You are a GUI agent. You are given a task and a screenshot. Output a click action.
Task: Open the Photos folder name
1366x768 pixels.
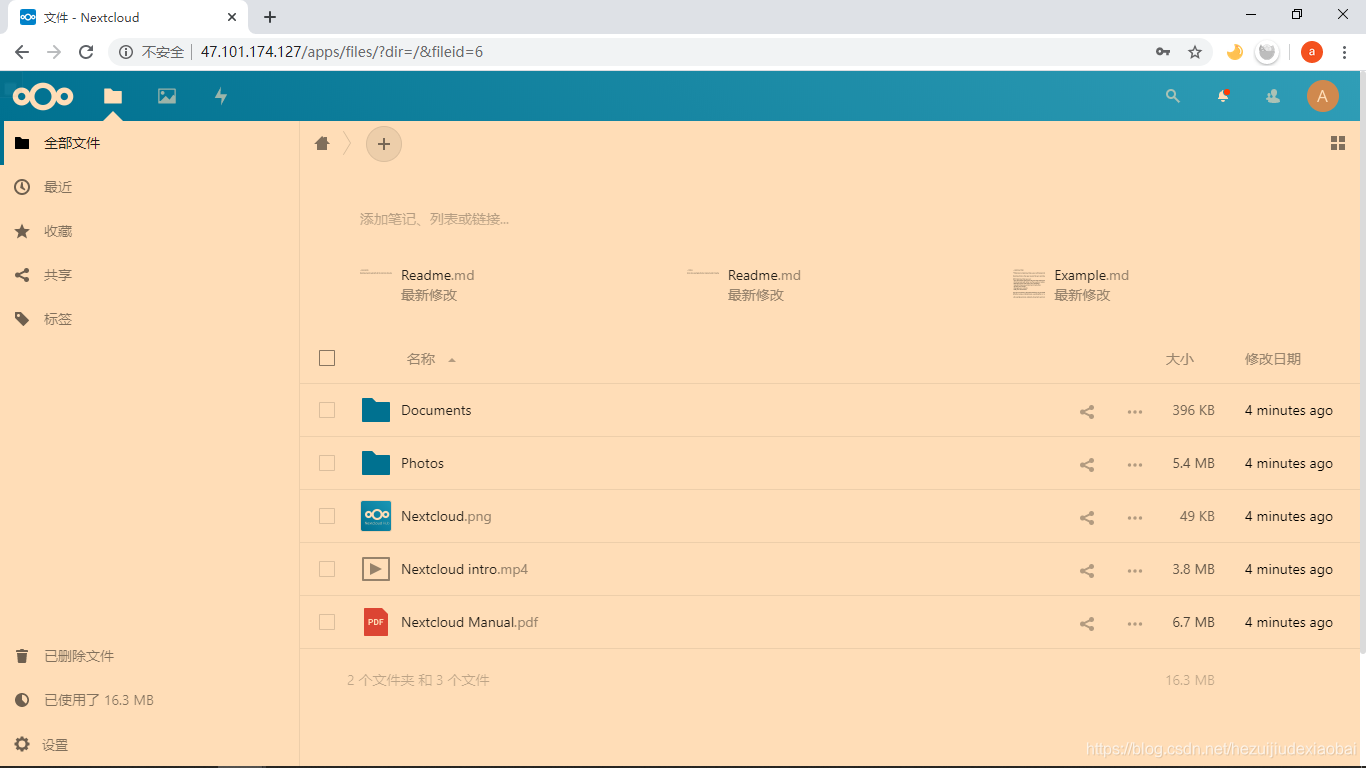click(422, 463)
